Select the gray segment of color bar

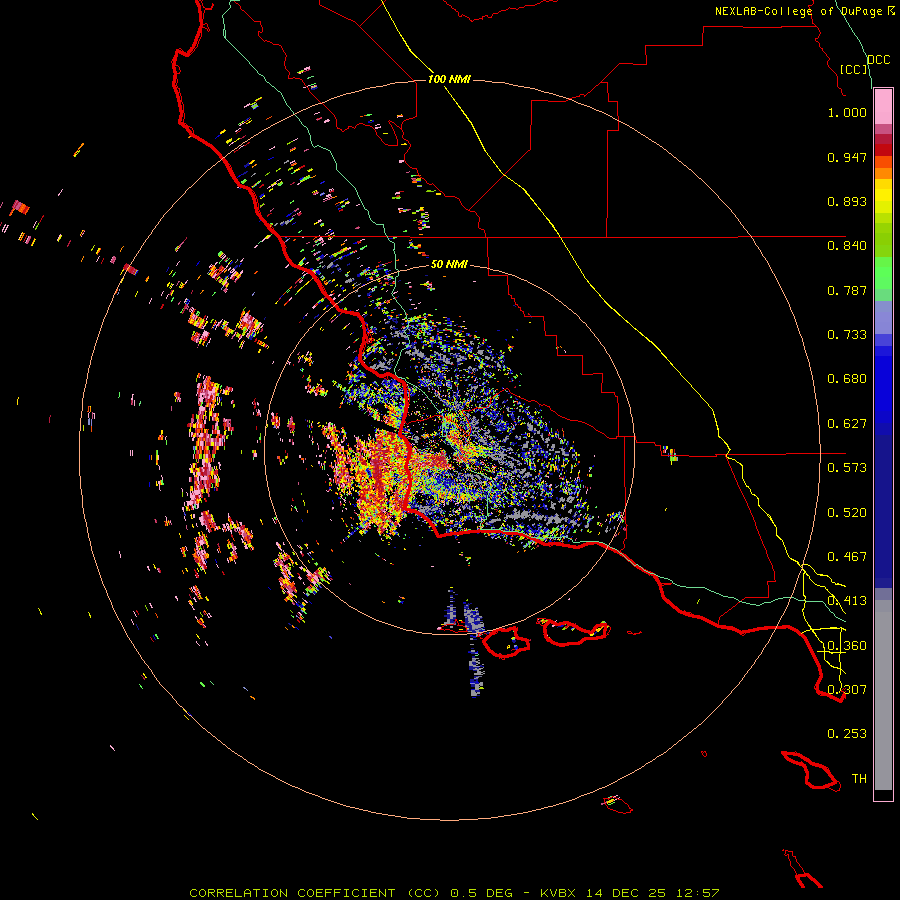(883, 695)
